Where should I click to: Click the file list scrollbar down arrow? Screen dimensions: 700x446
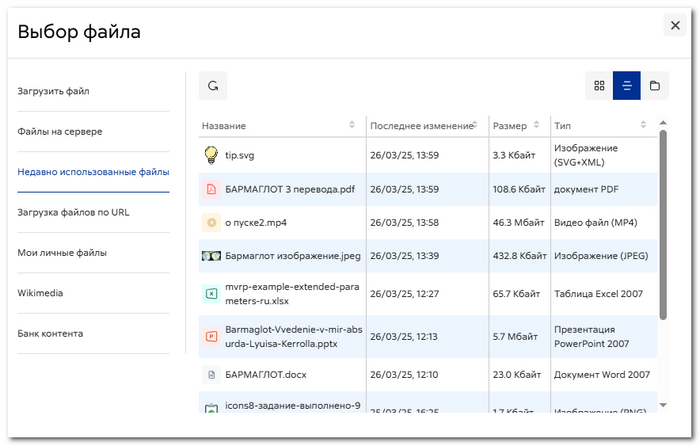(663, 405)
